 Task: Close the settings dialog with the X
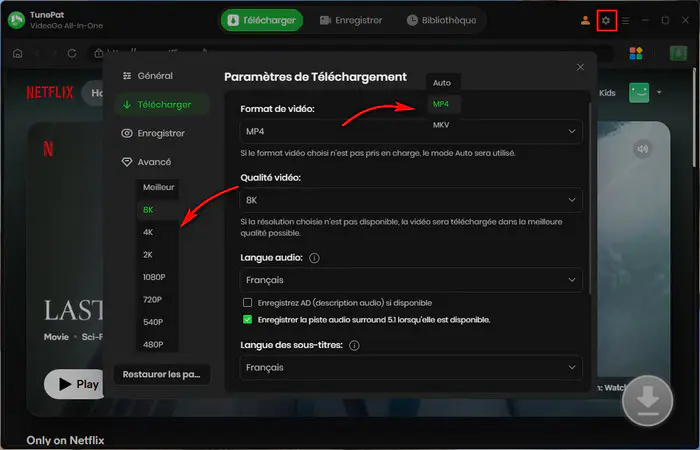point(580,67)
